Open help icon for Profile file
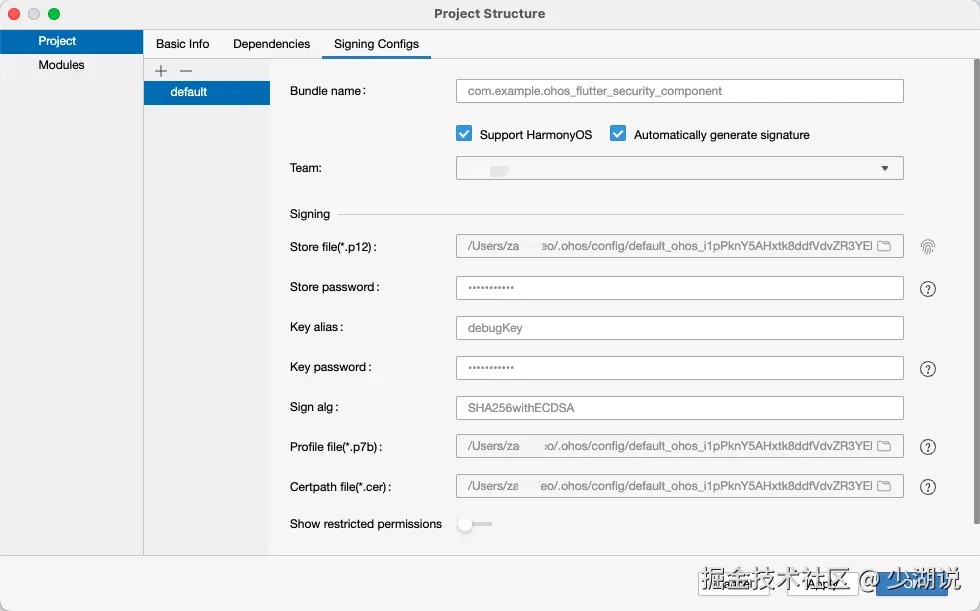Viewport: 980px width, 611px height. [928, 447]
